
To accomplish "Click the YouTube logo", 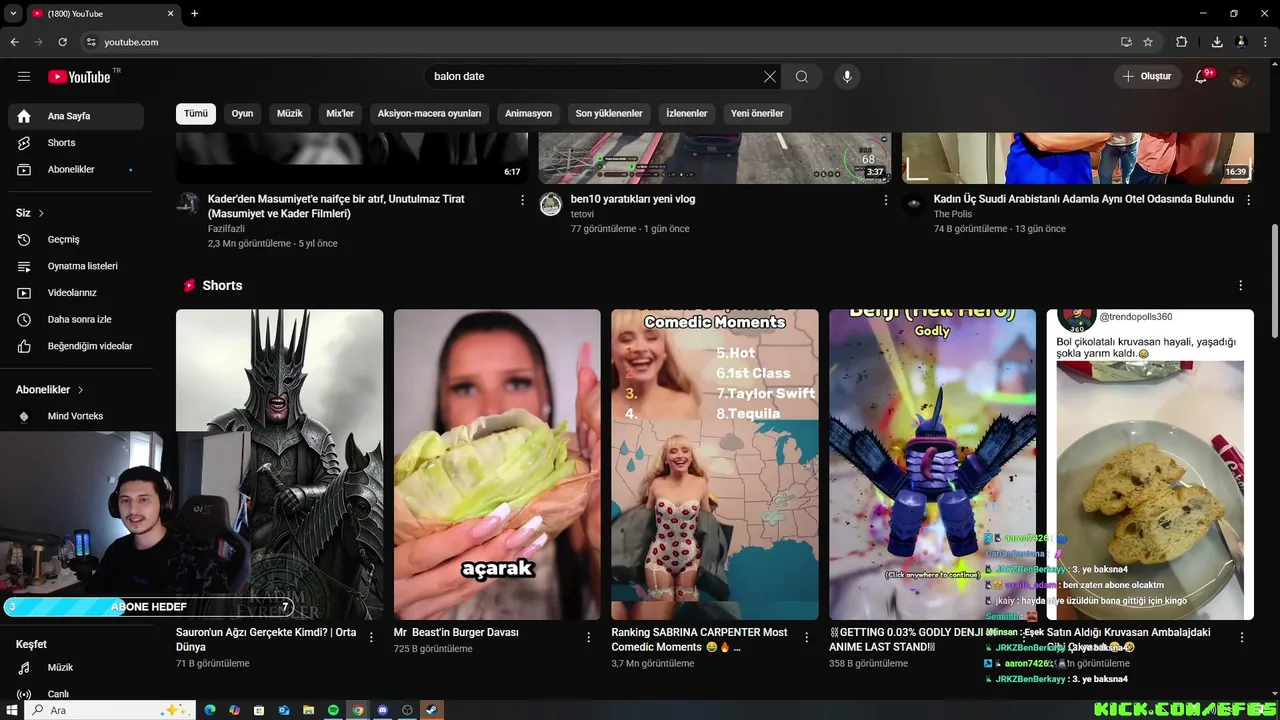I will click(x=79, y=77).
